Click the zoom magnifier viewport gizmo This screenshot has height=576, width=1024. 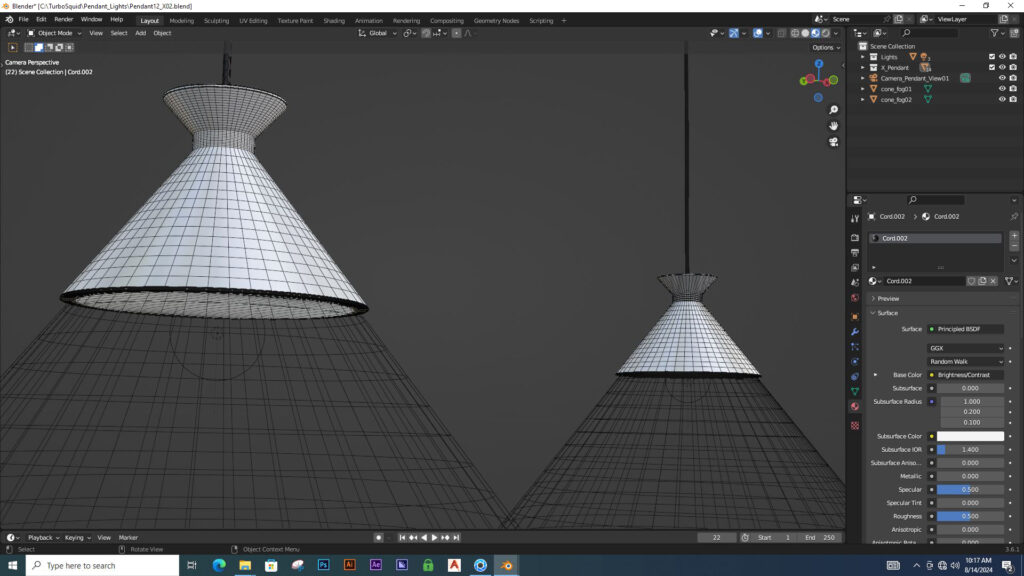point(833,110)
